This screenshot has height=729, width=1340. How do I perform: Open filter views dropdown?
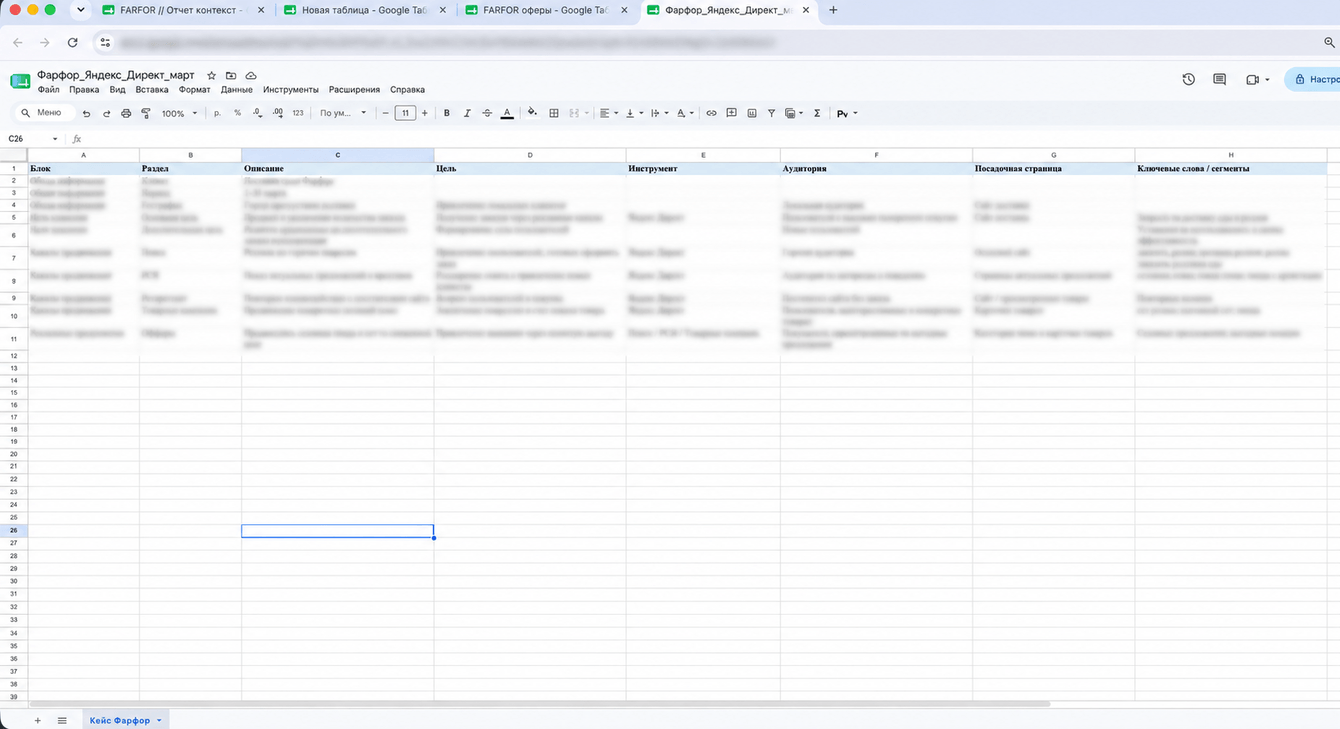click(794, 113)
